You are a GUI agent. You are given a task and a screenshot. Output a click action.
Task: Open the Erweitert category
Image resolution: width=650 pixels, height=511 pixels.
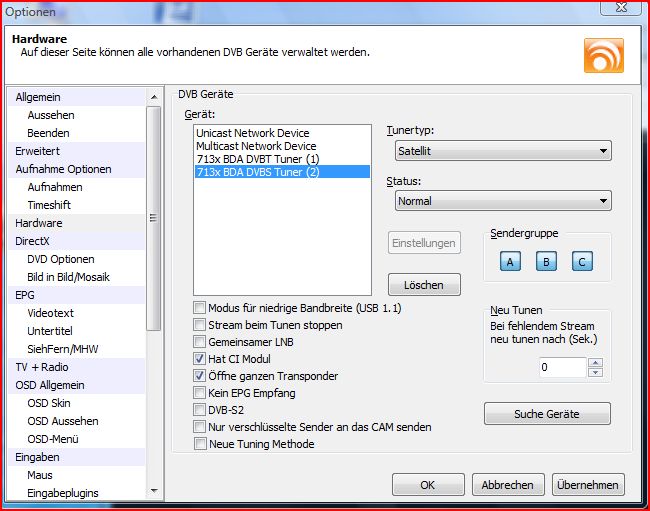pyautogui.click(x=76, y=151)
